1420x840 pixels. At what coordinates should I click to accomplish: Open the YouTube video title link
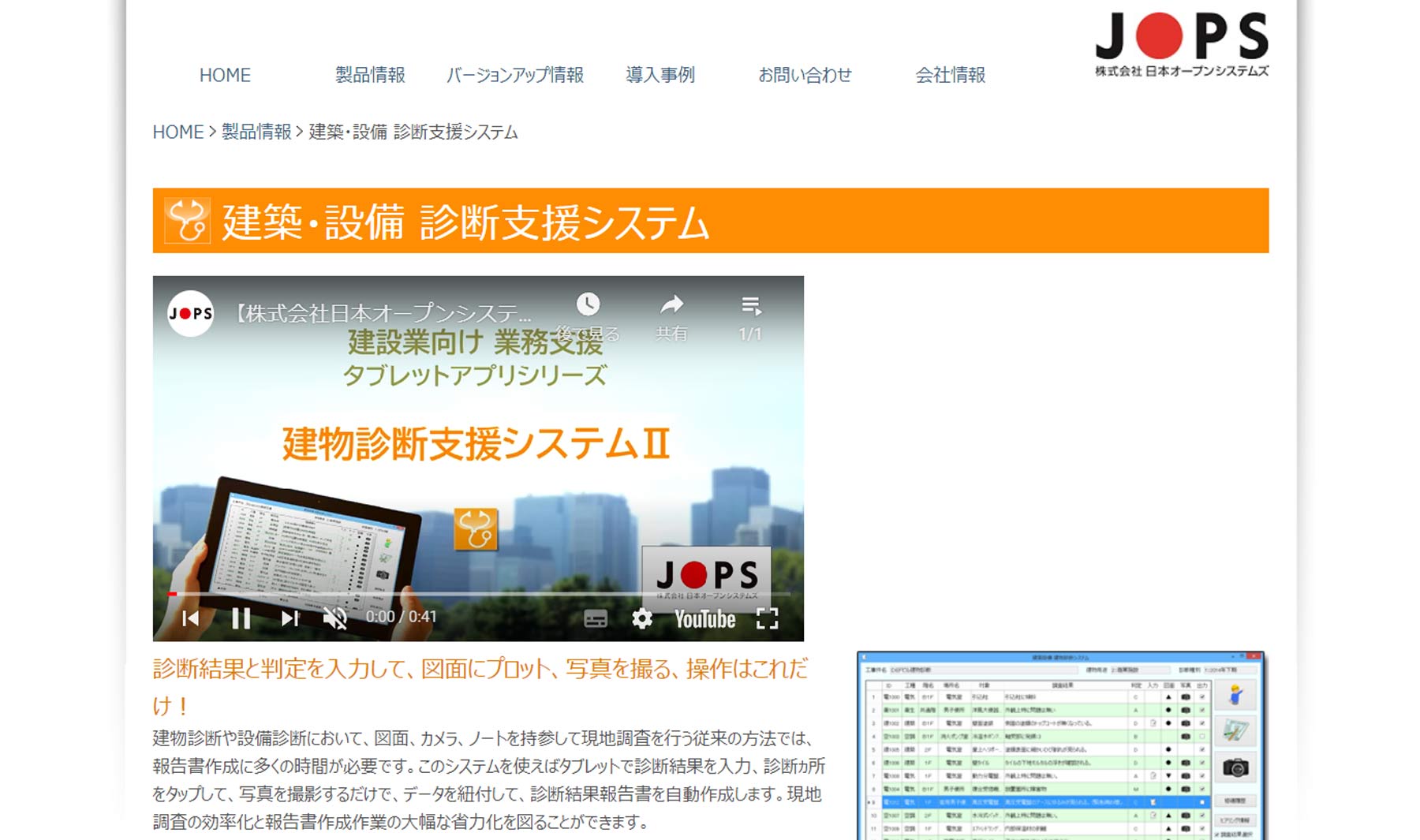(x=384, y=313)
